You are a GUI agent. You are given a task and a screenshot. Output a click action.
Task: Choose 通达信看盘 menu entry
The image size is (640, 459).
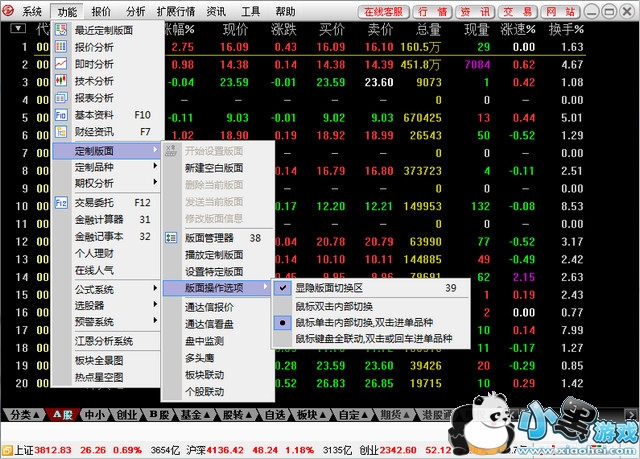coord(217,324)
